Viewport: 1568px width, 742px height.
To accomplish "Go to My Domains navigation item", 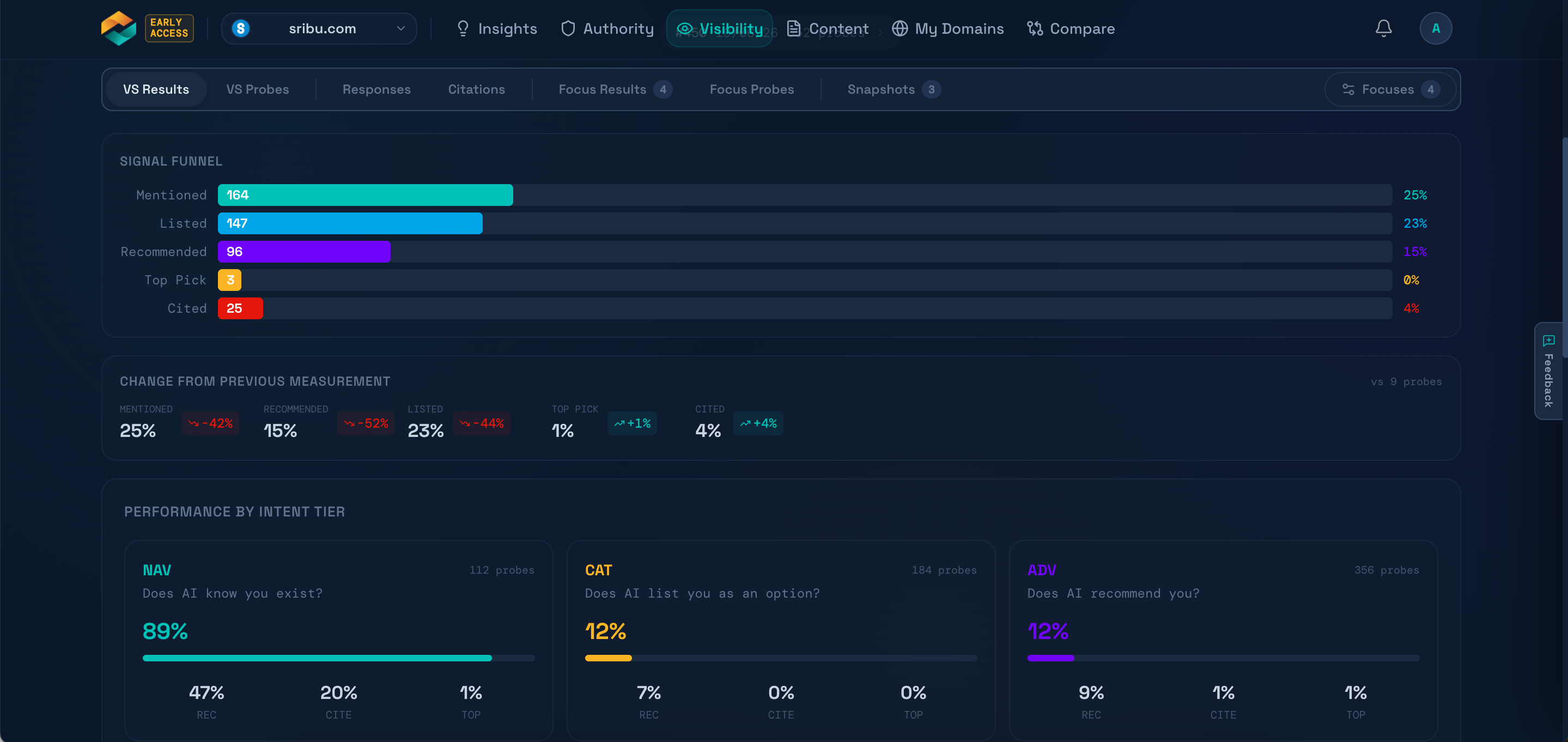I will (948, 29).
